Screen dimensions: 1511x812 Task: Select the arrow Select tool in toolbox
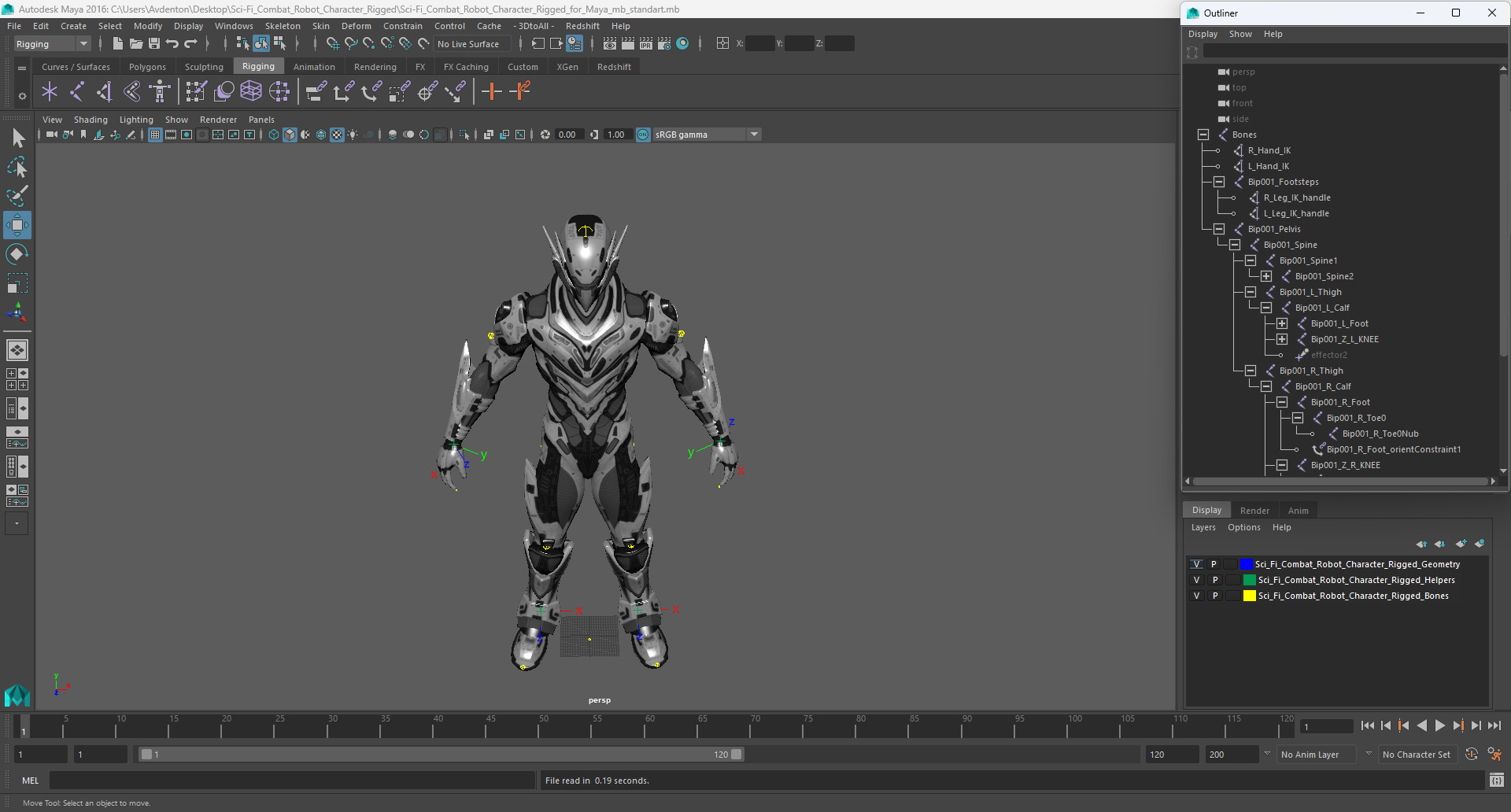click(x=17, y=138)
